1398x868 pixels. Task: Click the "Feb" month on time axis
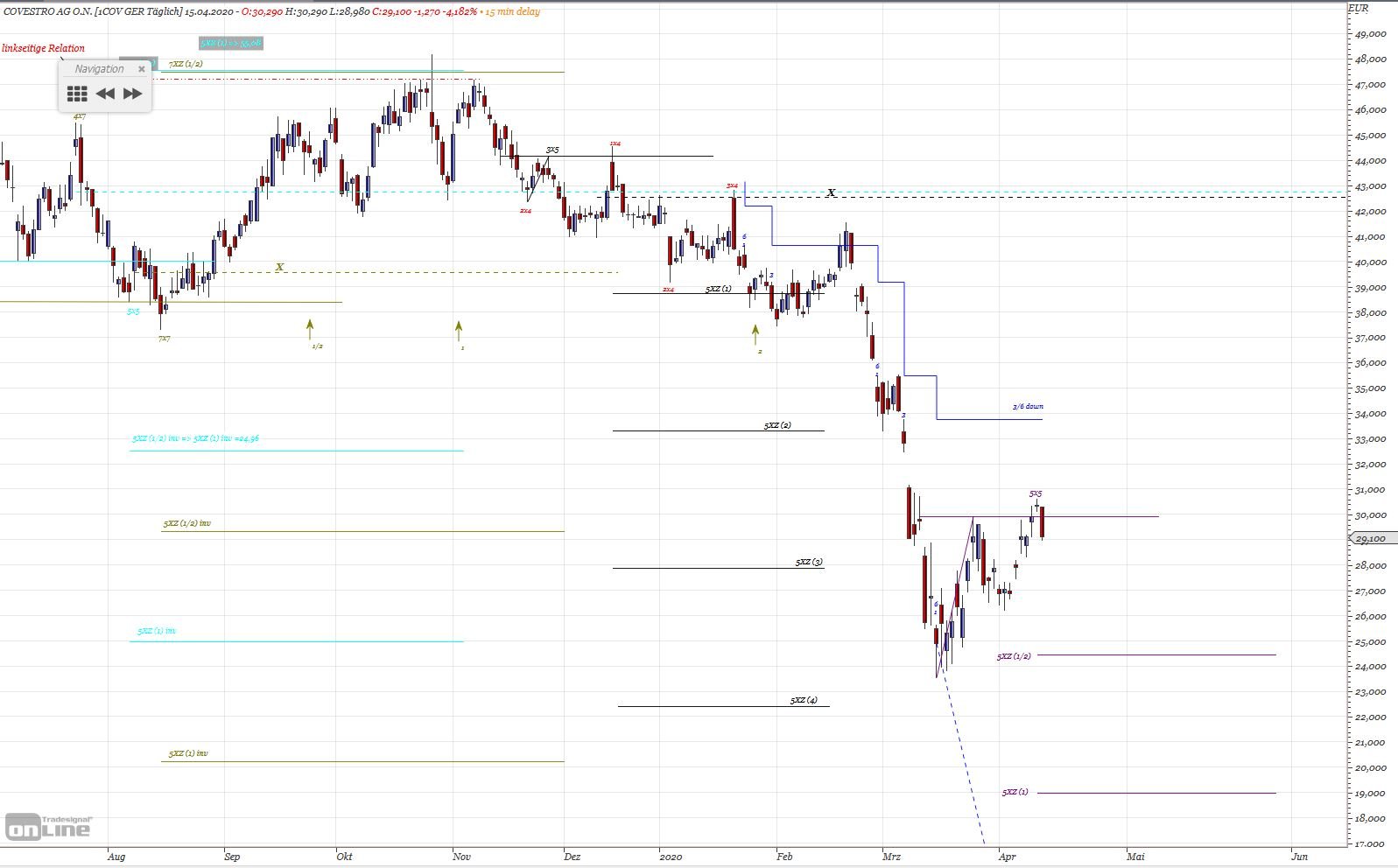(x=784, y=857)
